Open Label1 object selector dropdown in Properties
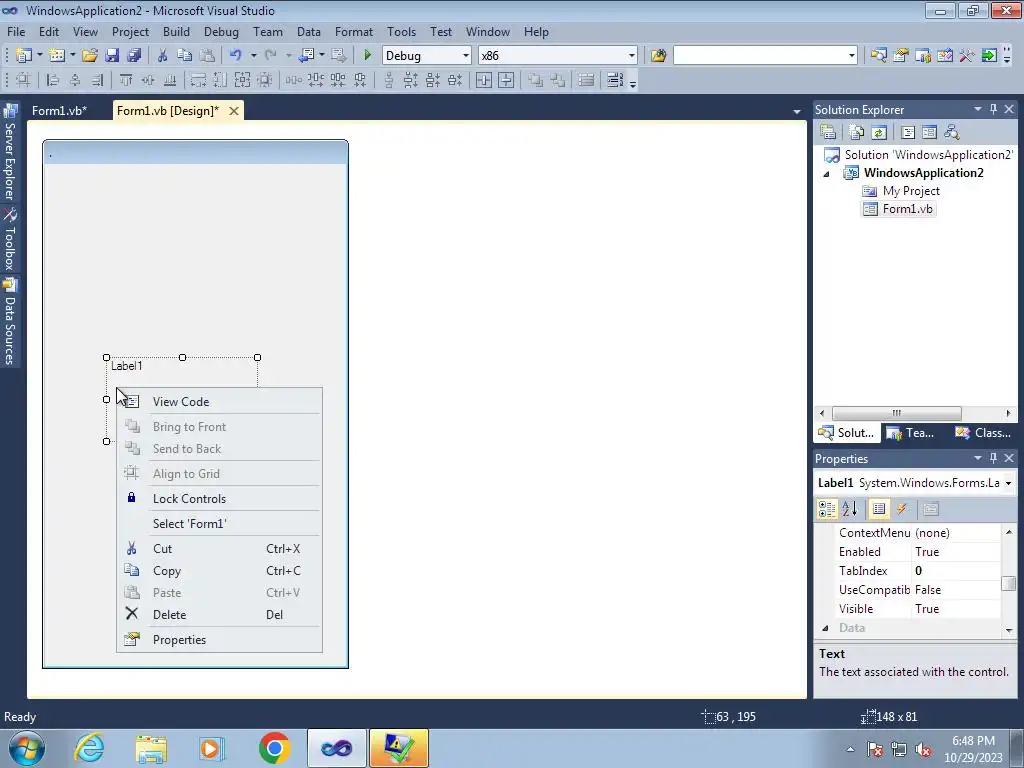Image resolution: width=1024 pixels, height=768 pixels. coord(1008,483)
